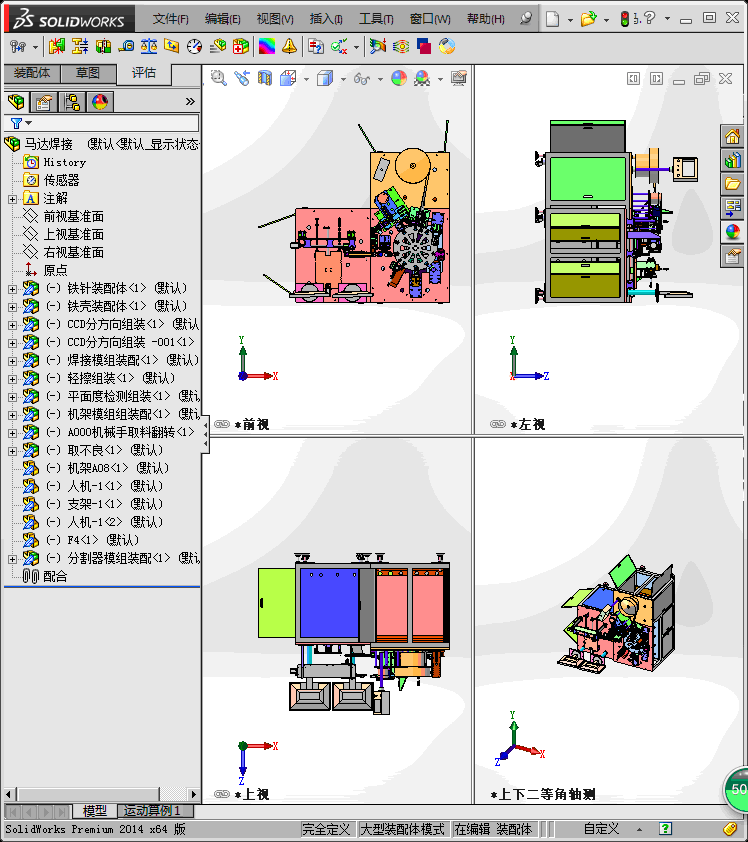This screenshot has width=748, height=842.
Task: Open the 文件(F) menu
Action: coord(170,19)
